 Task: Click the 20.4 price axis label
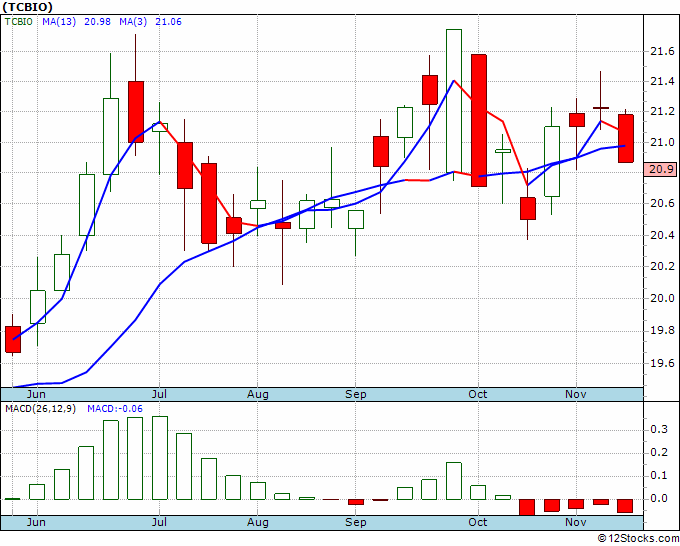click(x=662, y=235)
